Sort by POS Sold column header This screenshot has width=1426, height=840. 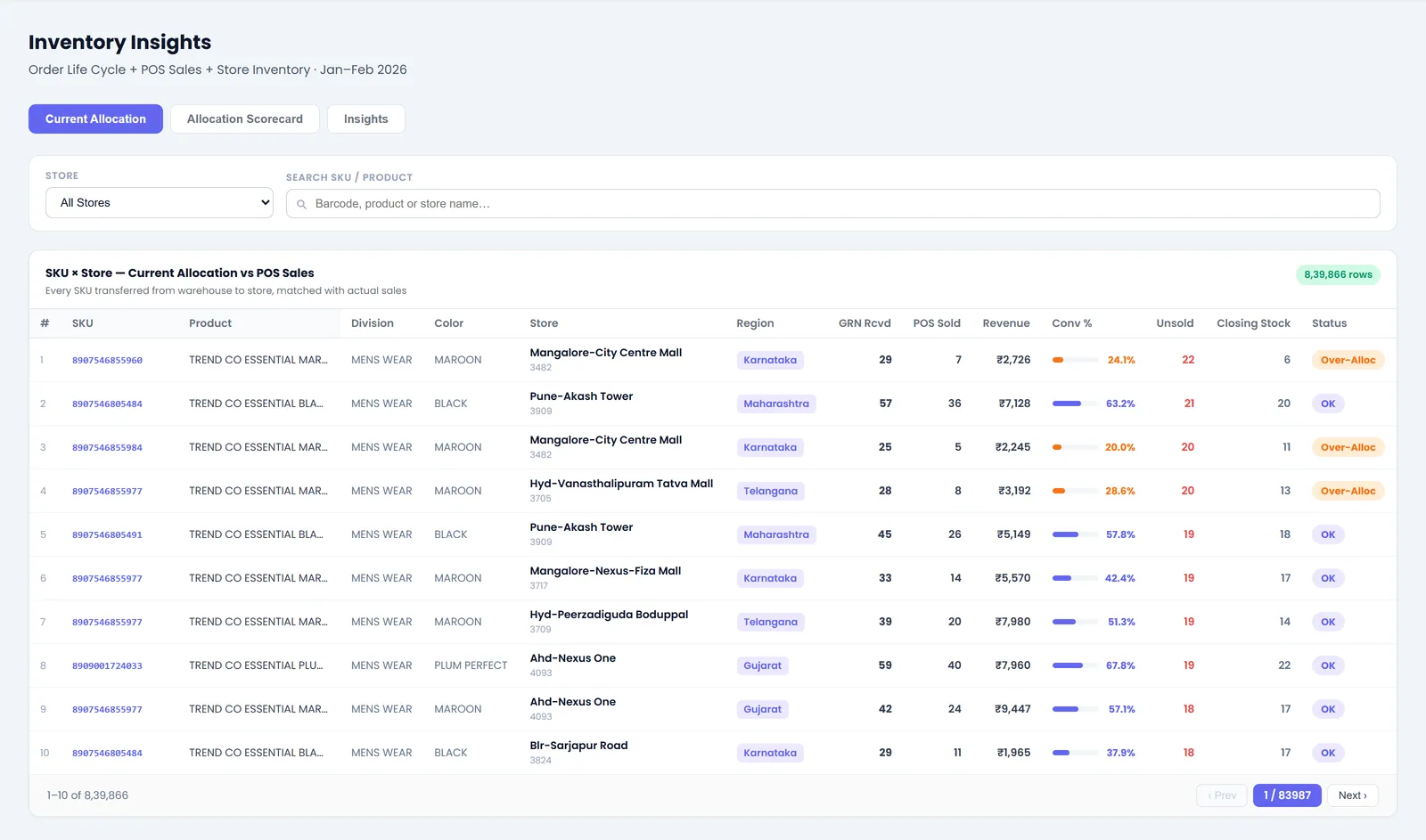[937, 323]
